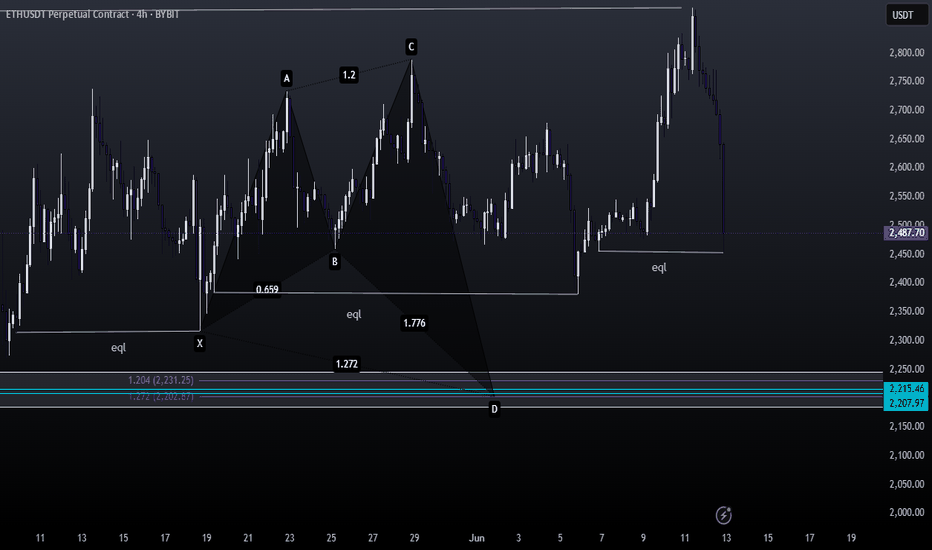Click the 2,800.00 price axis label

pos(906,53)
